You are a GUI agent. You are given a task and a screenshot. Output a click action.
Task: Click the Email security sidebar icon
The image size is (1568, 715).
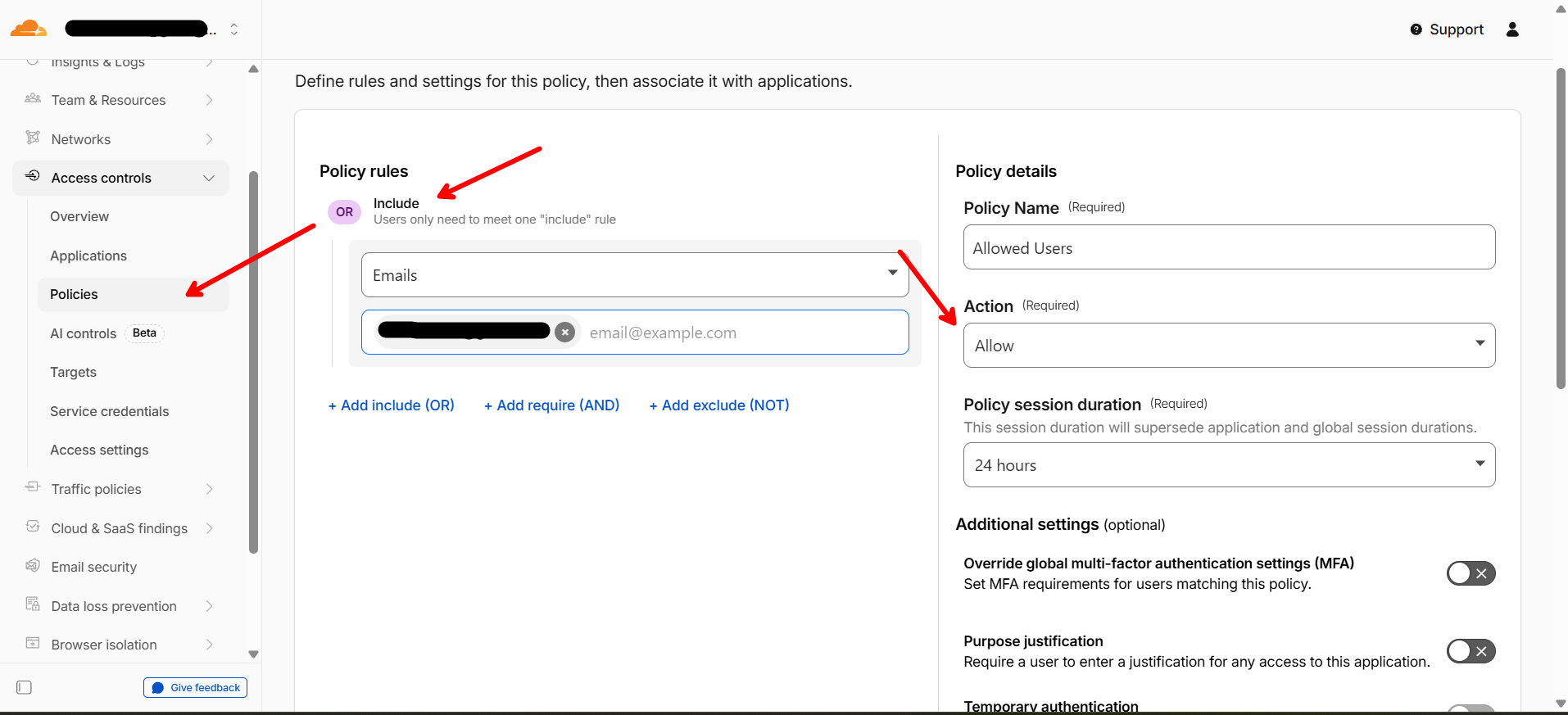click(33, 565)
